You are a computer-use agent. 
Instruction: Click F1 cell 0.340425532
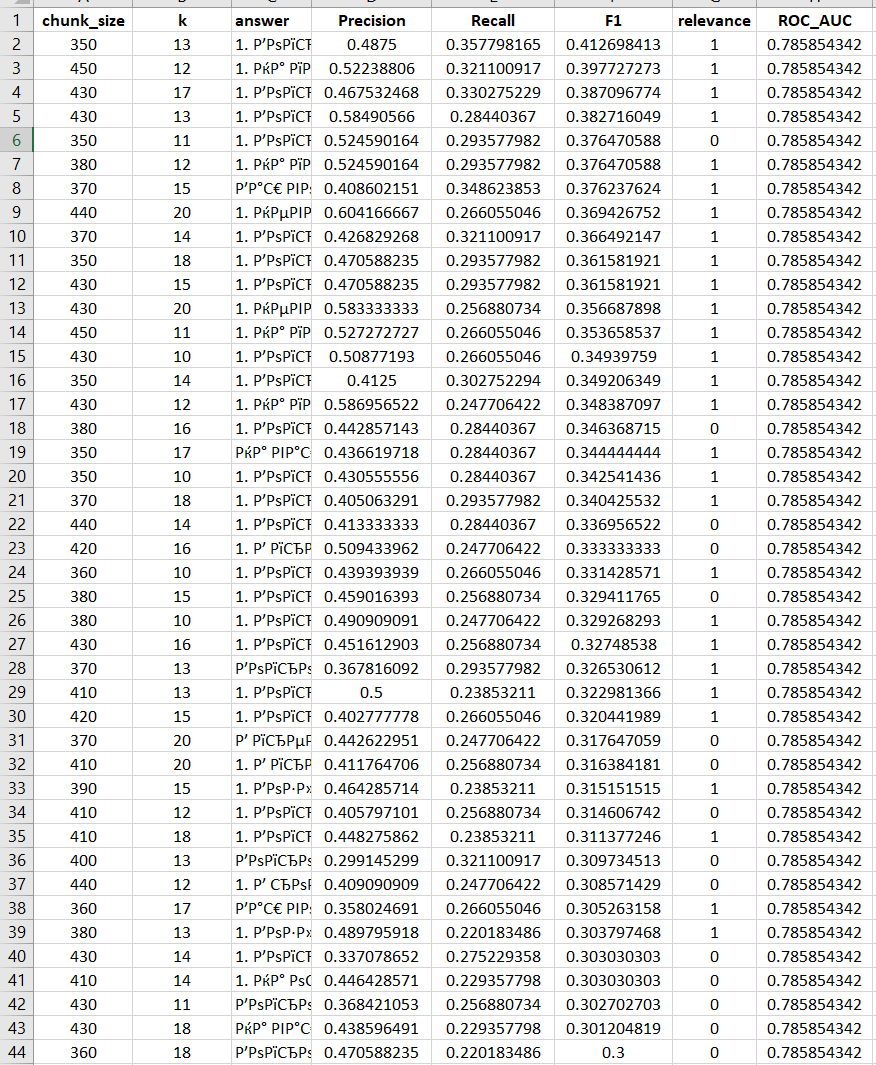point(613,501)
